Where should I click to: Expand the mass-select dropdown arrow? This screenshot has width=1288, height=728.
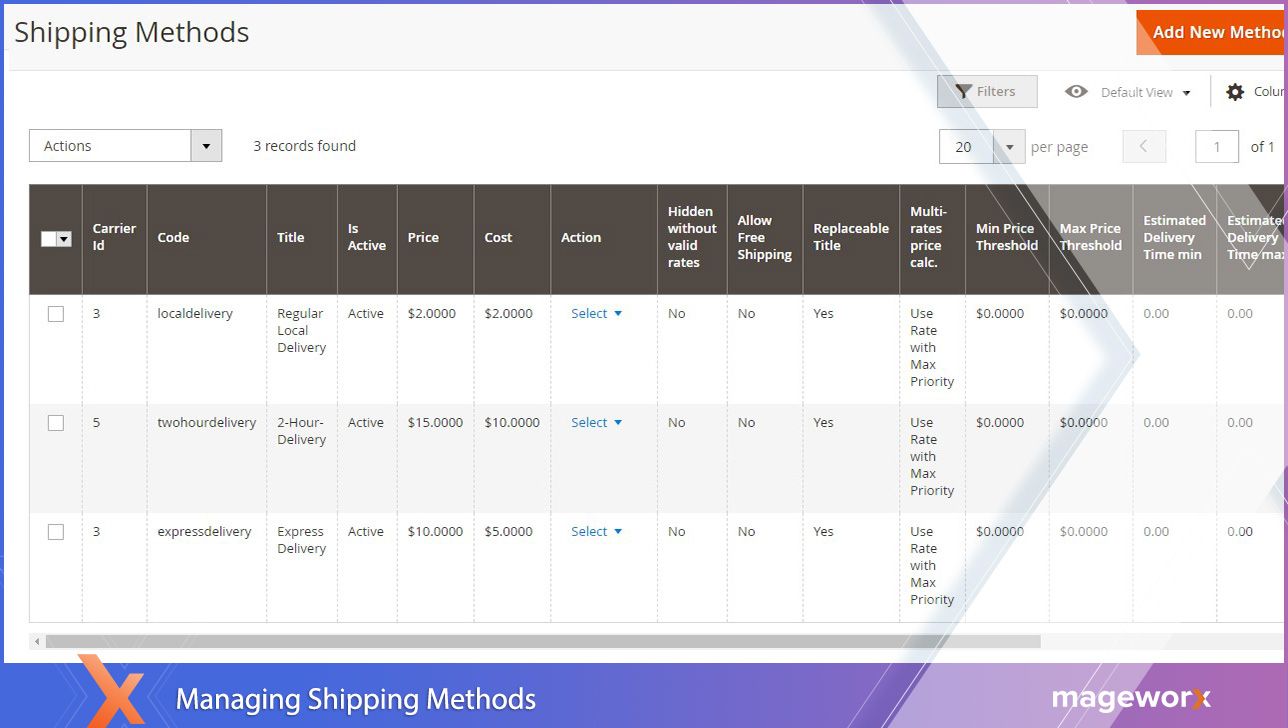[x=63, y=239]
